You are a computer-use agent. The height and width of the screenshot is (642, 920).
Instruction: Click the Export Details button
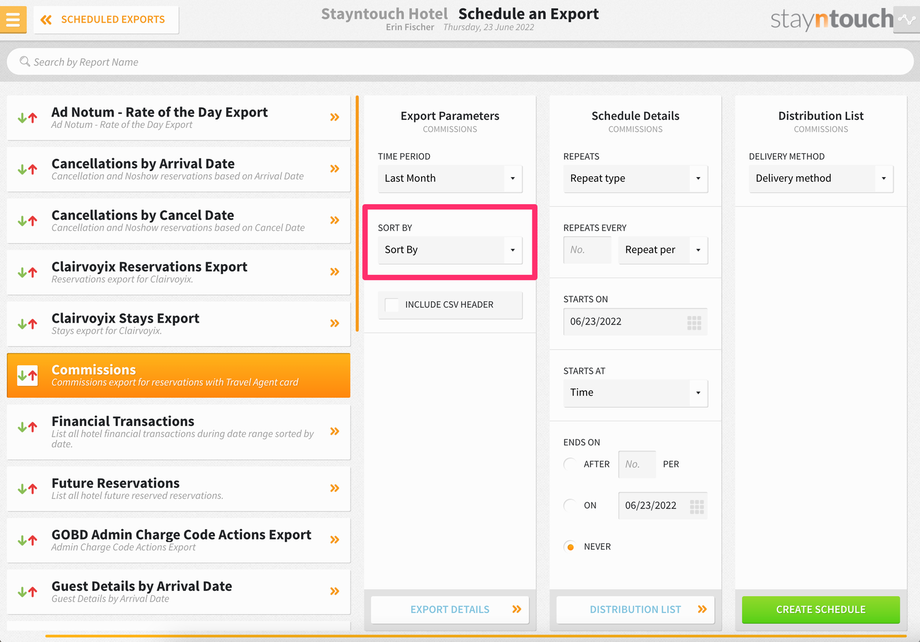450,610
